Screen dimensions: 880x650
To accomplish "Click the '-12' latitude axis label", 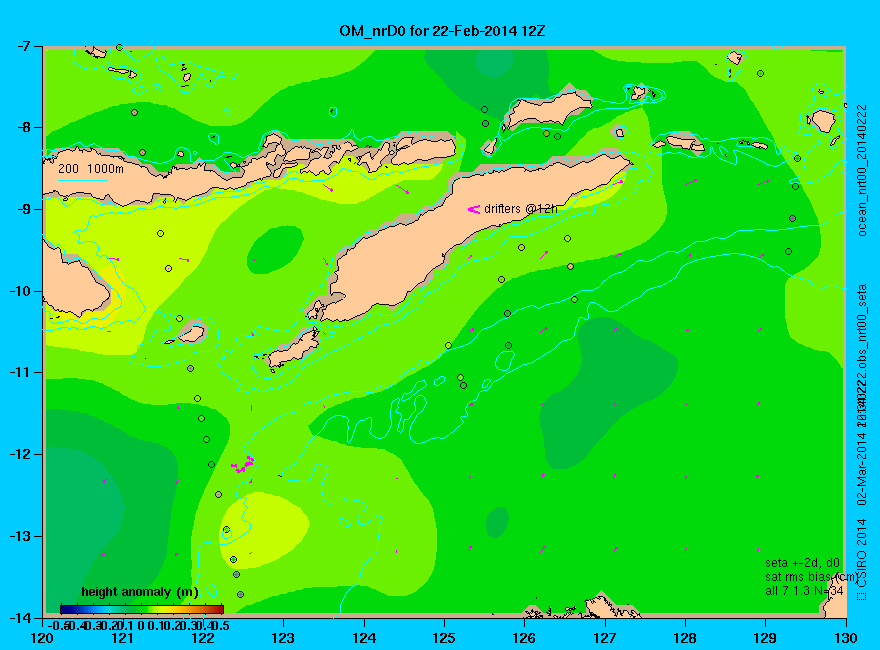I will tap(21, 454).
